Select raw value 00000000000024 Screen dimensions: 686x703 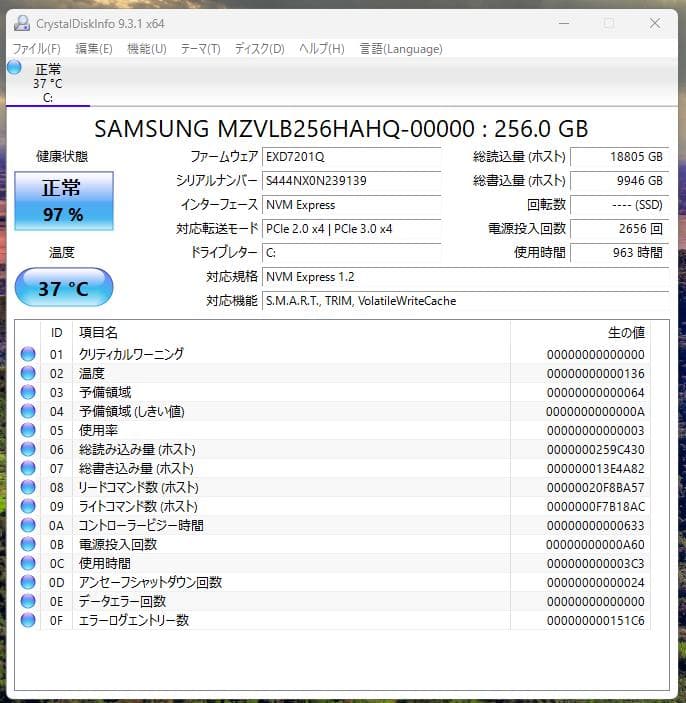point(595,582)
